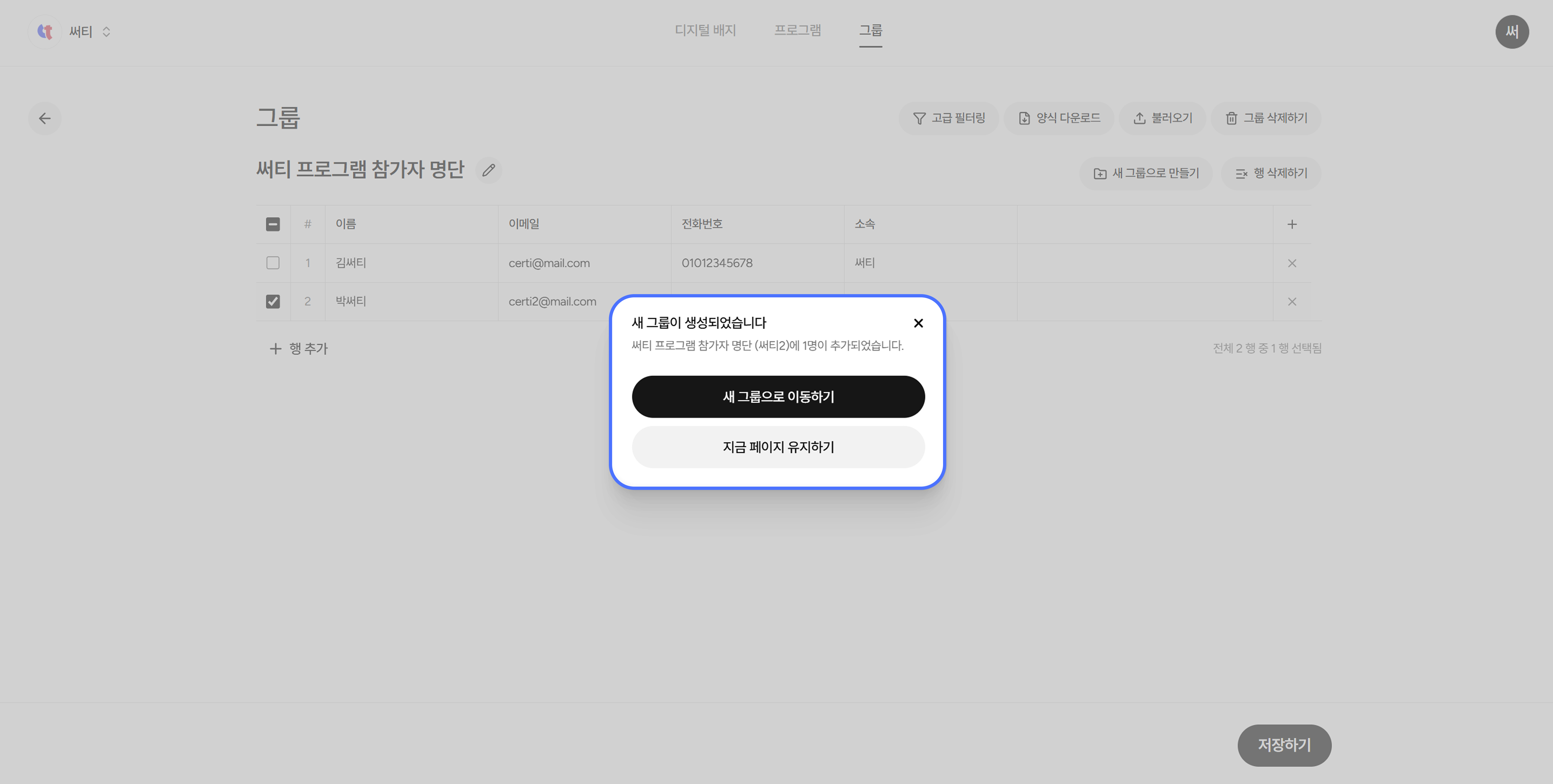Click the 이메일 column header

584,224
